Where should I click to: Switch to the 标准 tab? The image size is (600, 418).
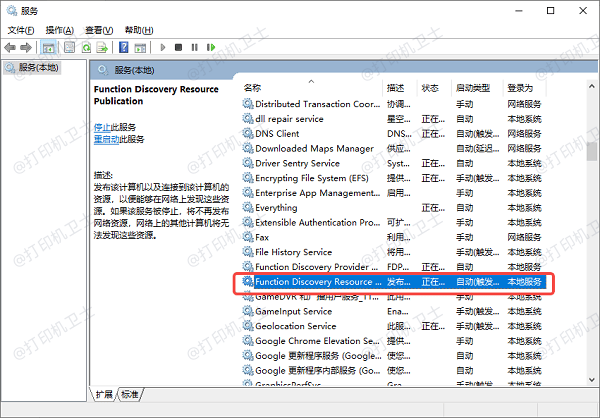coord(130,394)
